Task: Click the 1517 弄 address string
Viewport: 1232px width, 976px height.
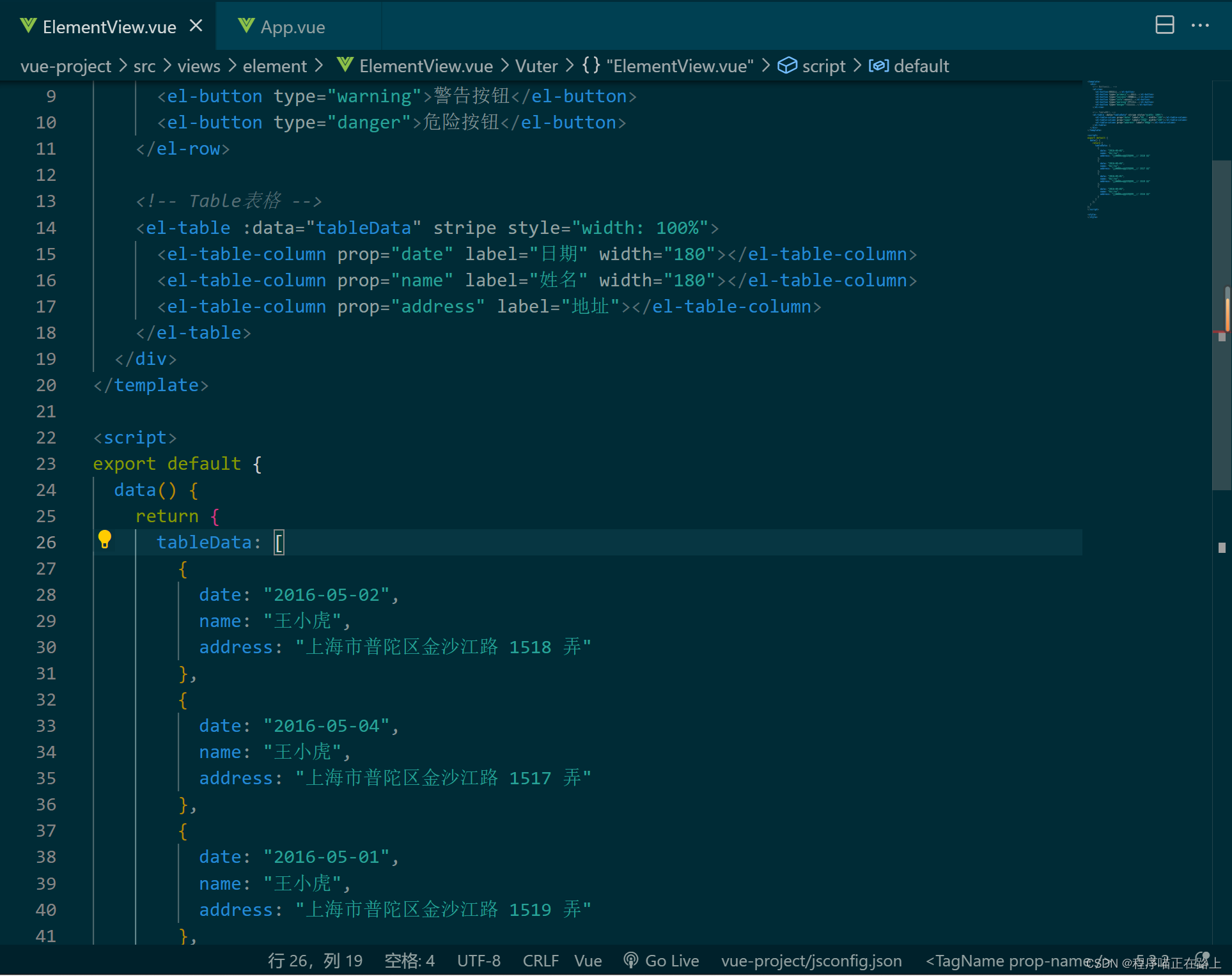Action: click(443, 778)
